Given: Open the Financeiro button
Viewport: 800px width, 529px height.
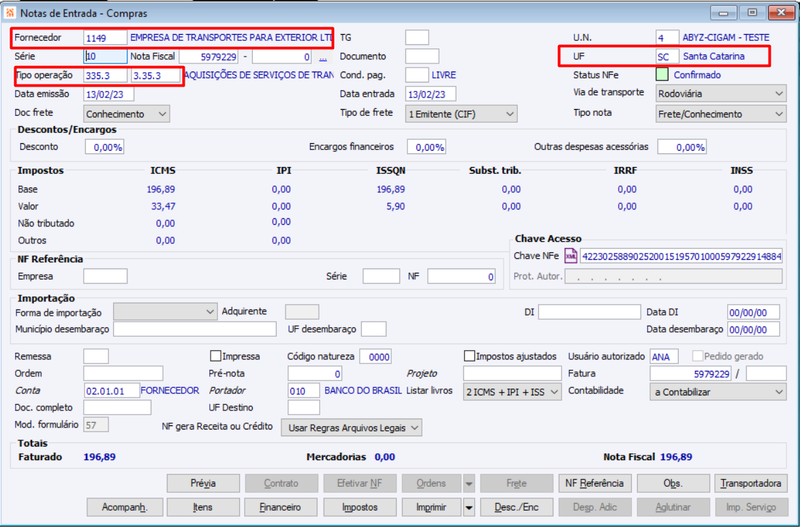Looking at the screenshot, I should [281, 507].
